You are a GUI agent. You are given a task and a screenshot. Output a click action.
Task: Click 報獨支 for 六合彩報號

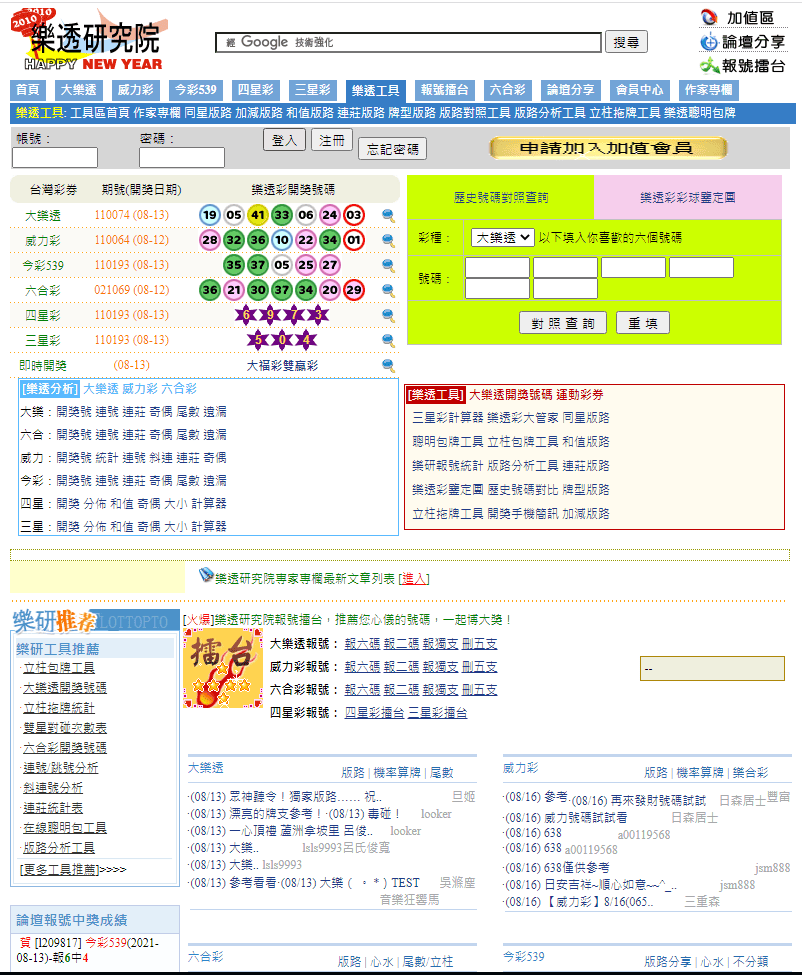(x=440, y=690)
